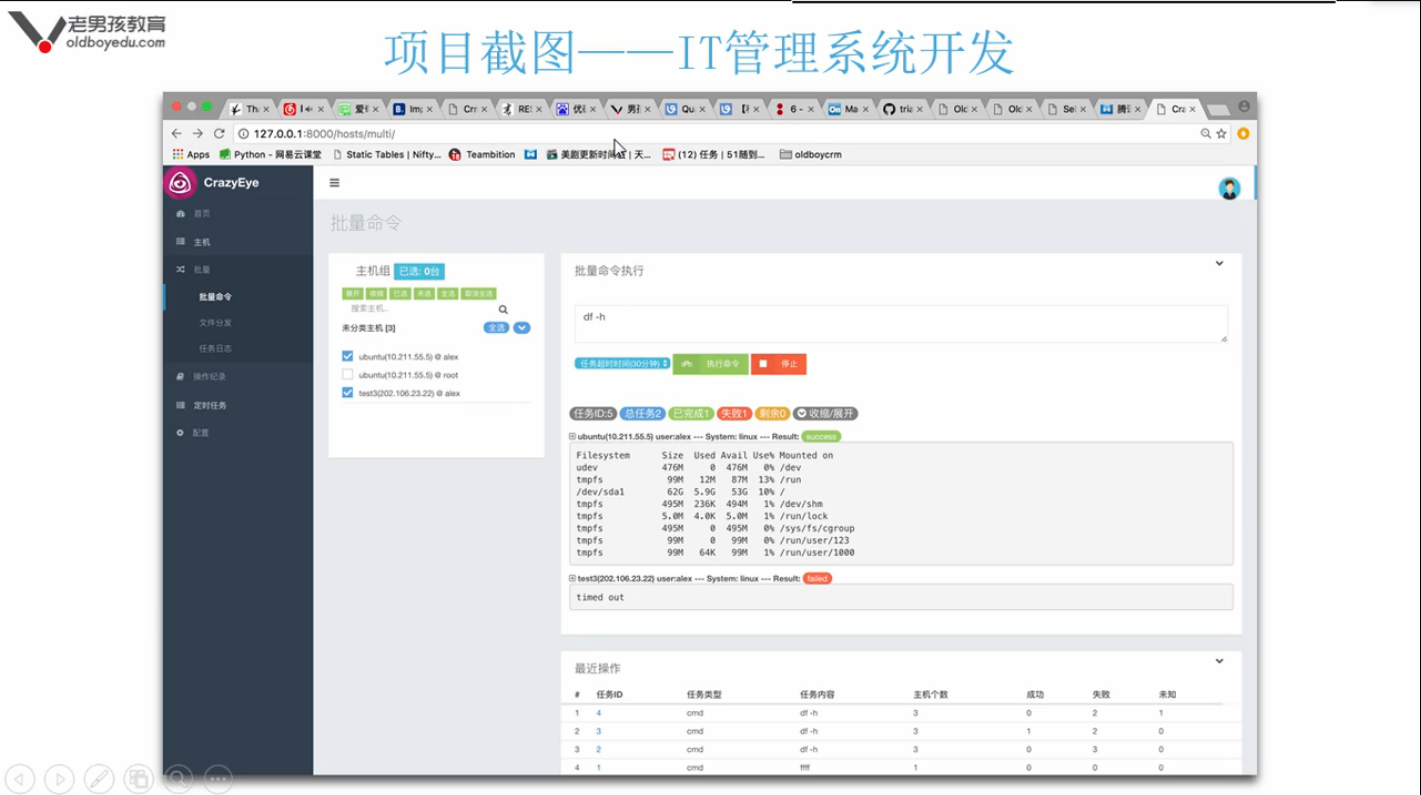Open the oldboycrm bookmark folder
Viewport: 1421px width, 795px height.
tap(810, 155)
